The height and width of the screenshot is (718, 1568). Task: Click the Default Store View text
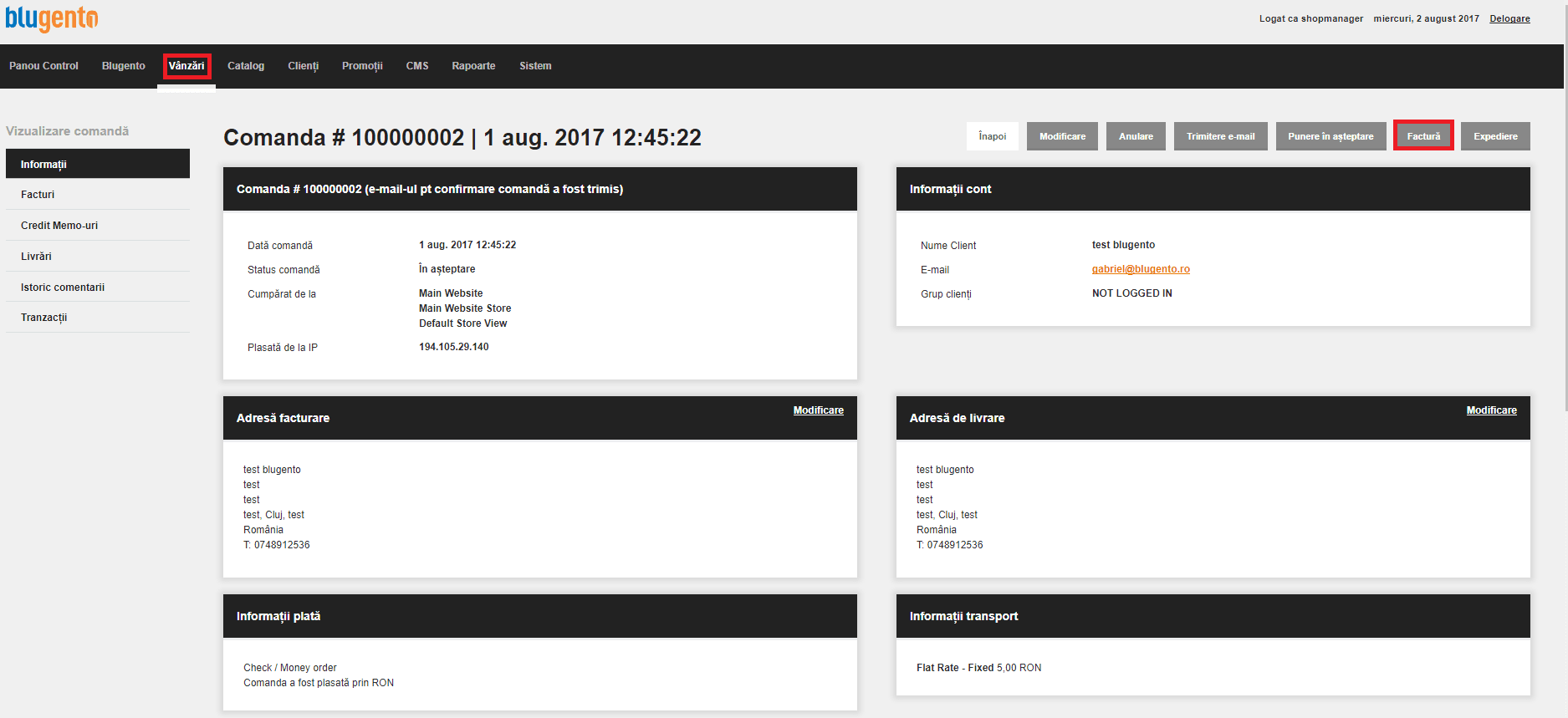click(x=462, y=323)
